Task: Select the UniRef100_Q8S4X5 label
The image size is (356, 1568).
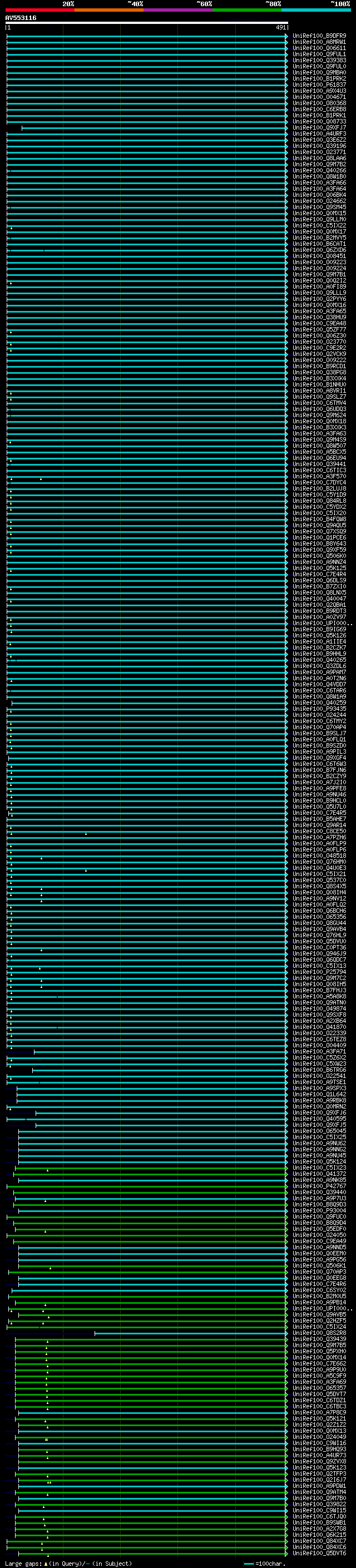Action: (x=319, y=887)
